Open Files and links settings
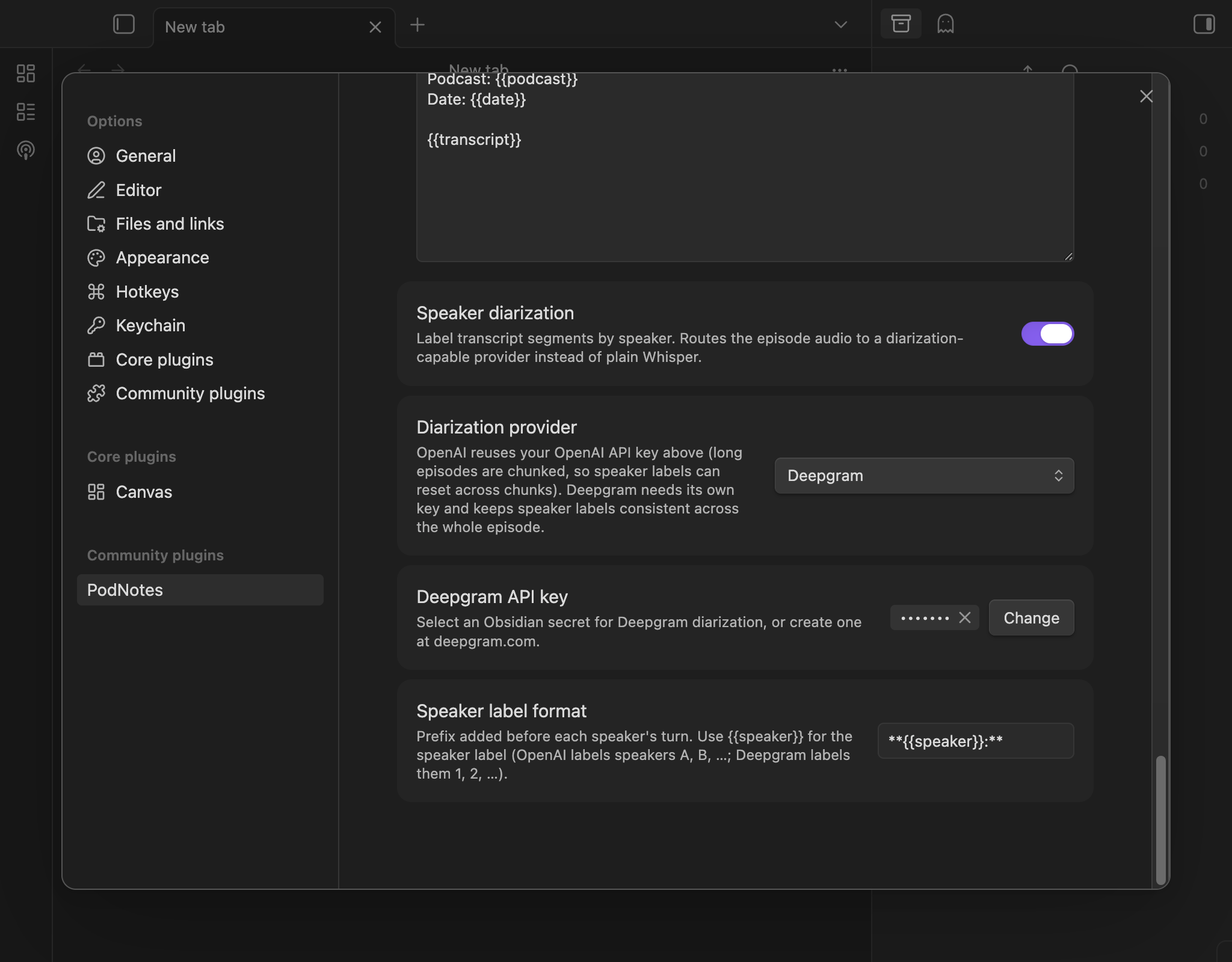This screenshot has width=1232, height=962. 200,224
